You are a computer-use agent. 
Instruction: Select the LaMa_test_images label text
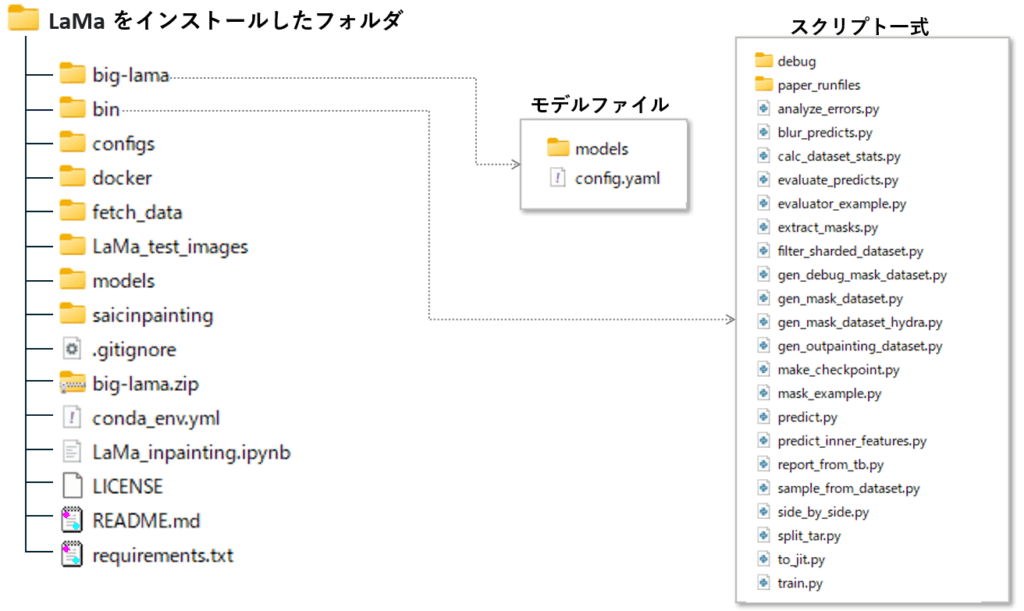coord(170,246)
